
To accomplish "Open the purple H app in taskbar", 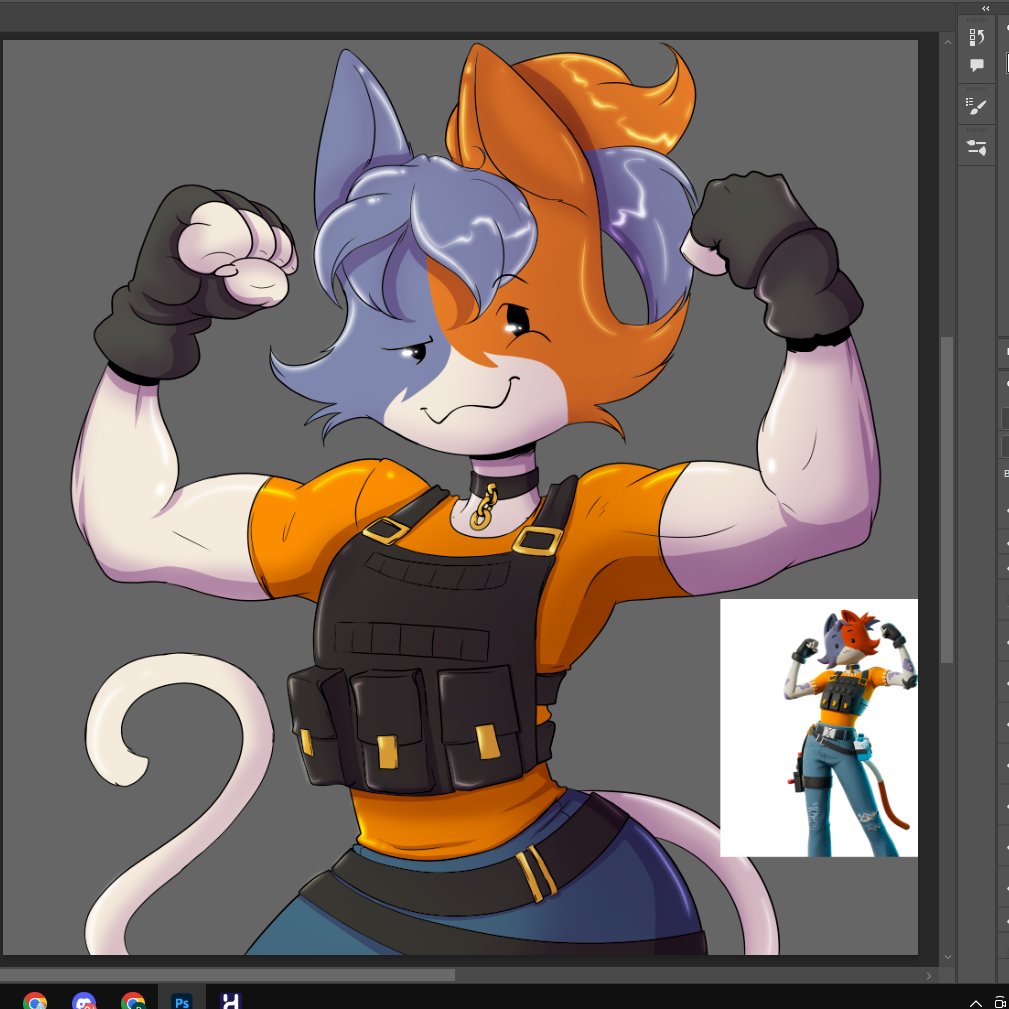I will coord(231,1001).
